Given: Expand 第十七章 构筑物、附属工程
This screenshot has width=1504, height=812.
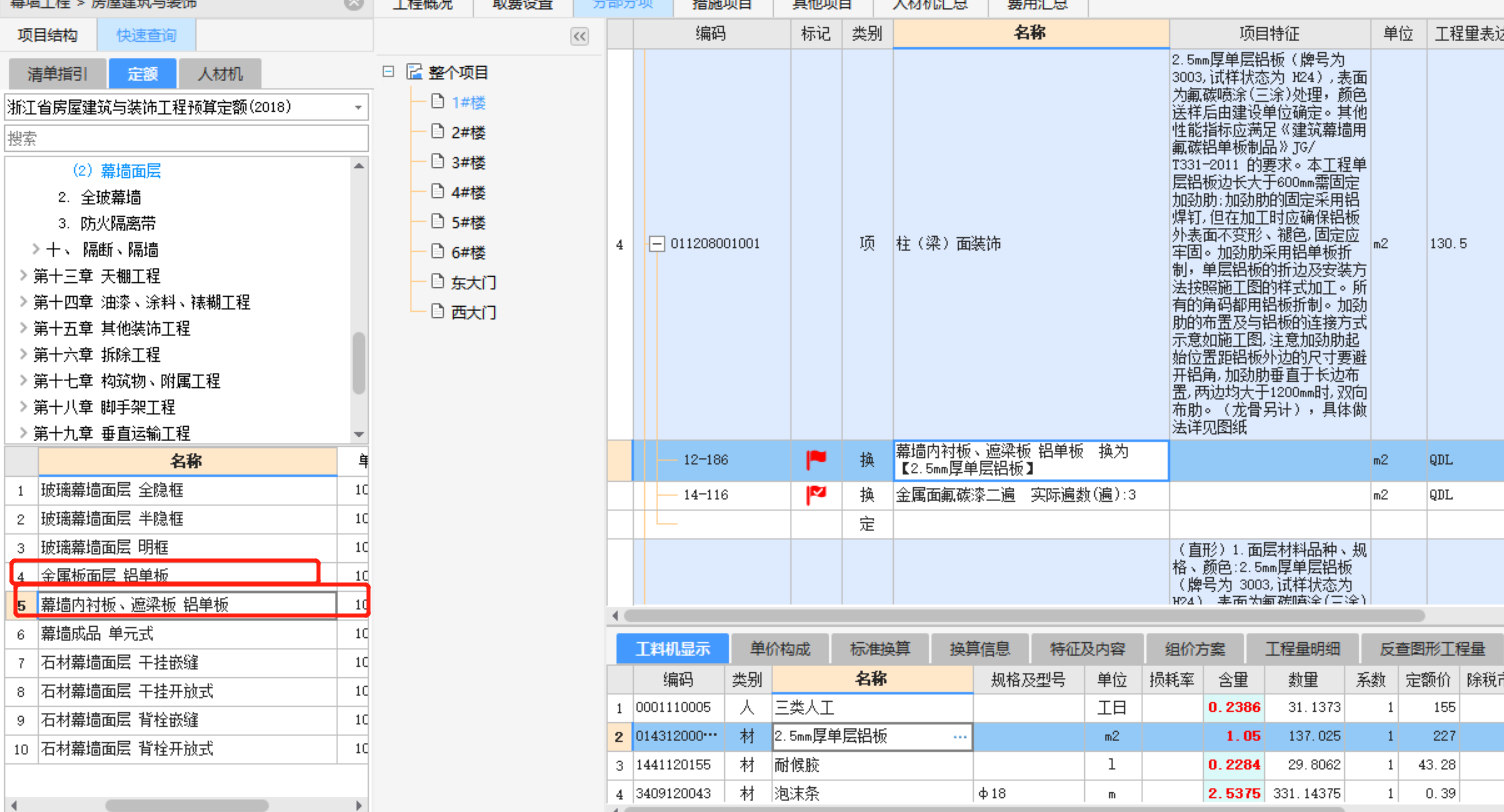Looking at the screenshot, I should click(24, 381).
